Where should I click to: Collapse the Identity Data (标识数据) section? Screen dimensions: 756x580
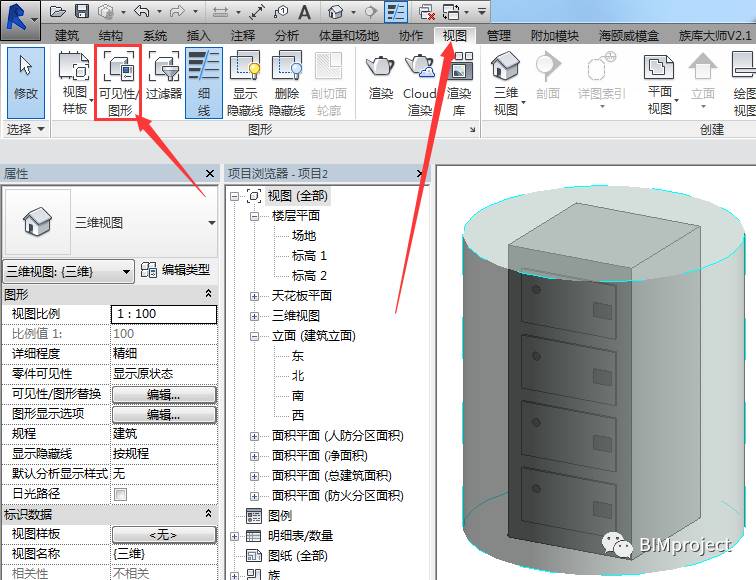click(208, 513)
